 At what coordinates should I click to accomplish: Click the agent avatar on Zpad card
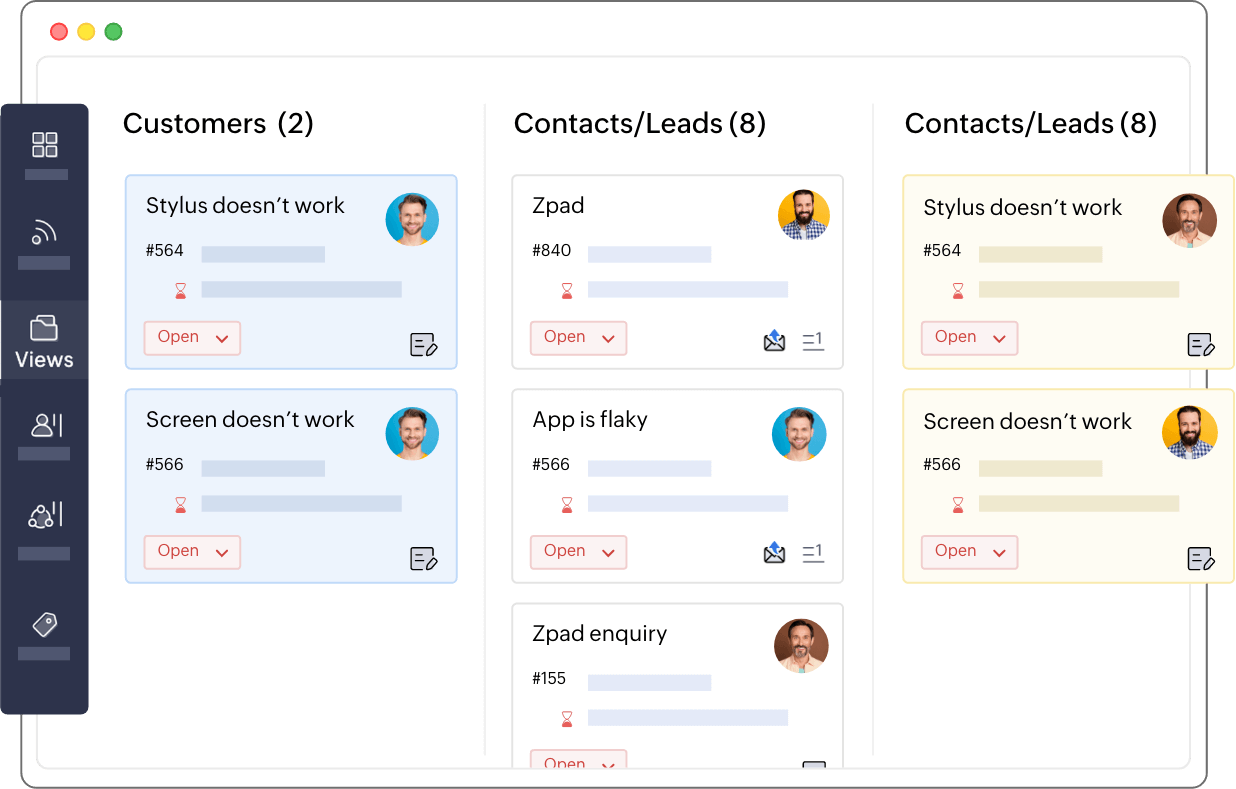pyautogui.click(x=804, y=216)
